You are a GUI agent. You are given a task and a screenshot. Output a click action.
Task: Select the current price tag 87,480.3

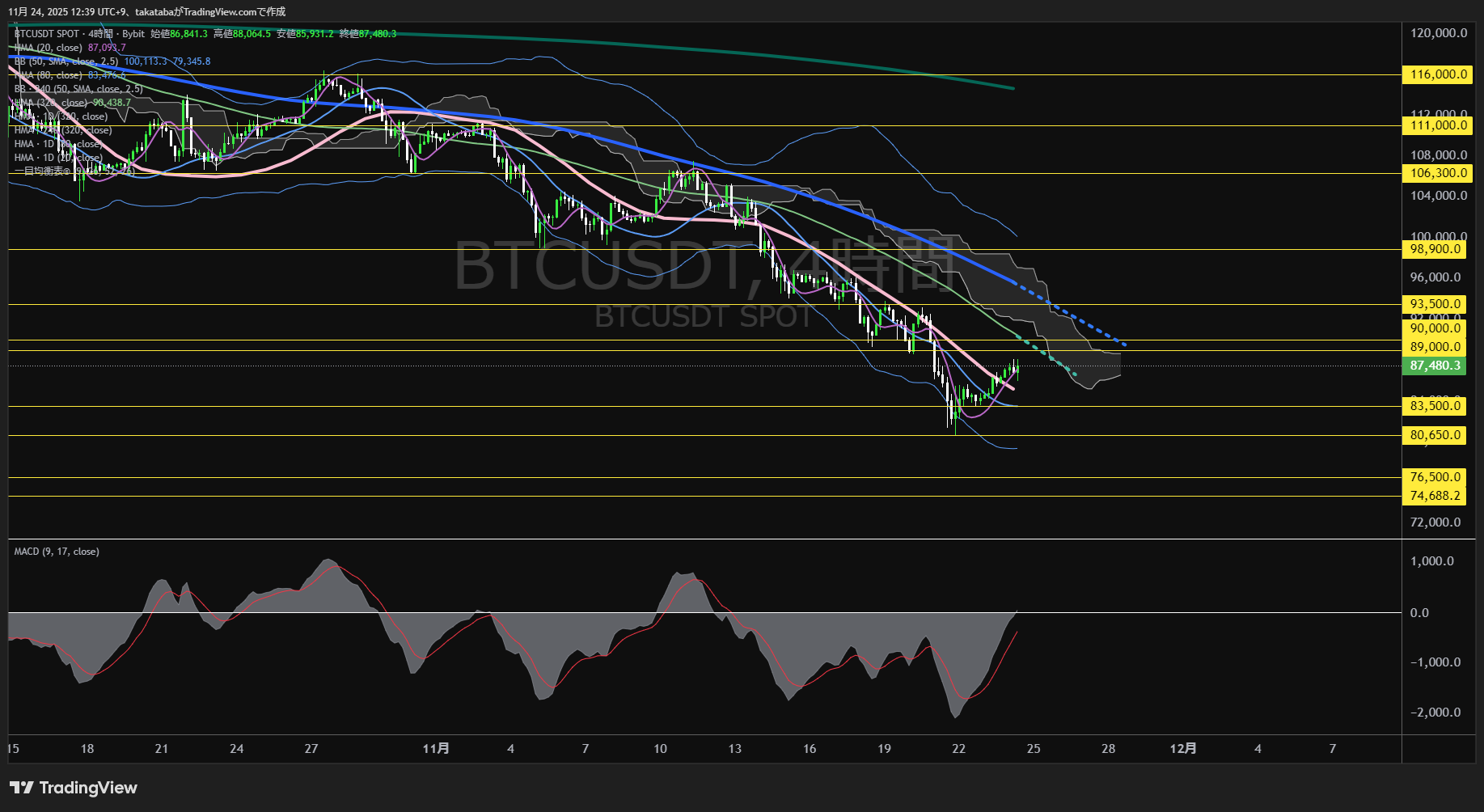coord(1434,366)
